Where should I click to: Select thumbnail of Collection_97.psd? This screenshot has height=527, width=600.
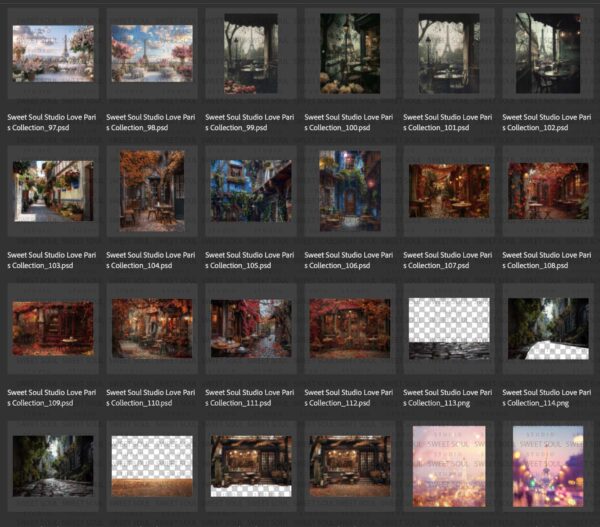click(x=53, y=54)
